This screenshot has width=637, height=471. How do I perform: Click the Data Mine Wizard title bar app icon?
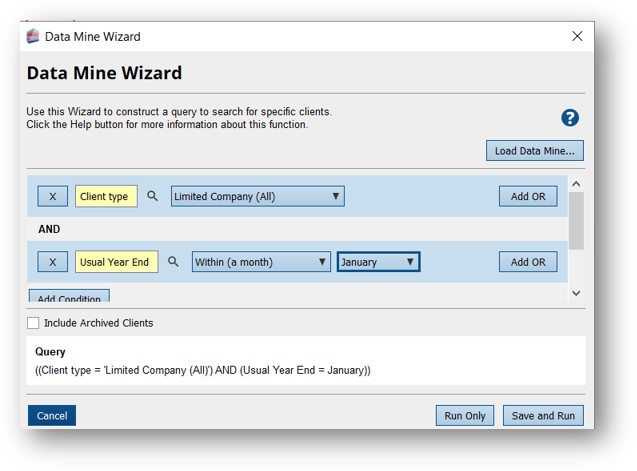34,36
